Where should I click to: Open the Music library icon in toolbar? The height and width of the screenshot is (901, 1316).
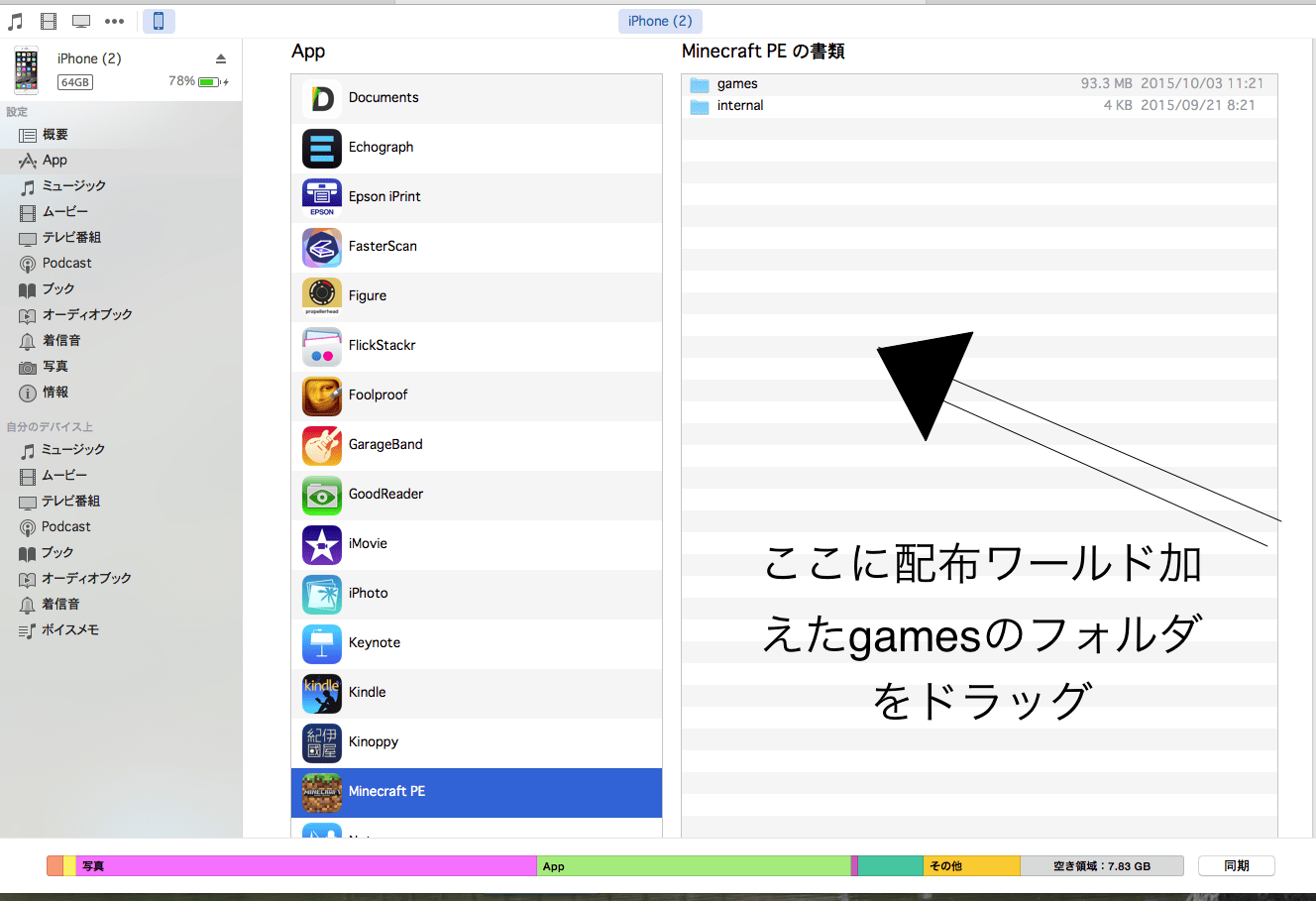coord(16,21)
